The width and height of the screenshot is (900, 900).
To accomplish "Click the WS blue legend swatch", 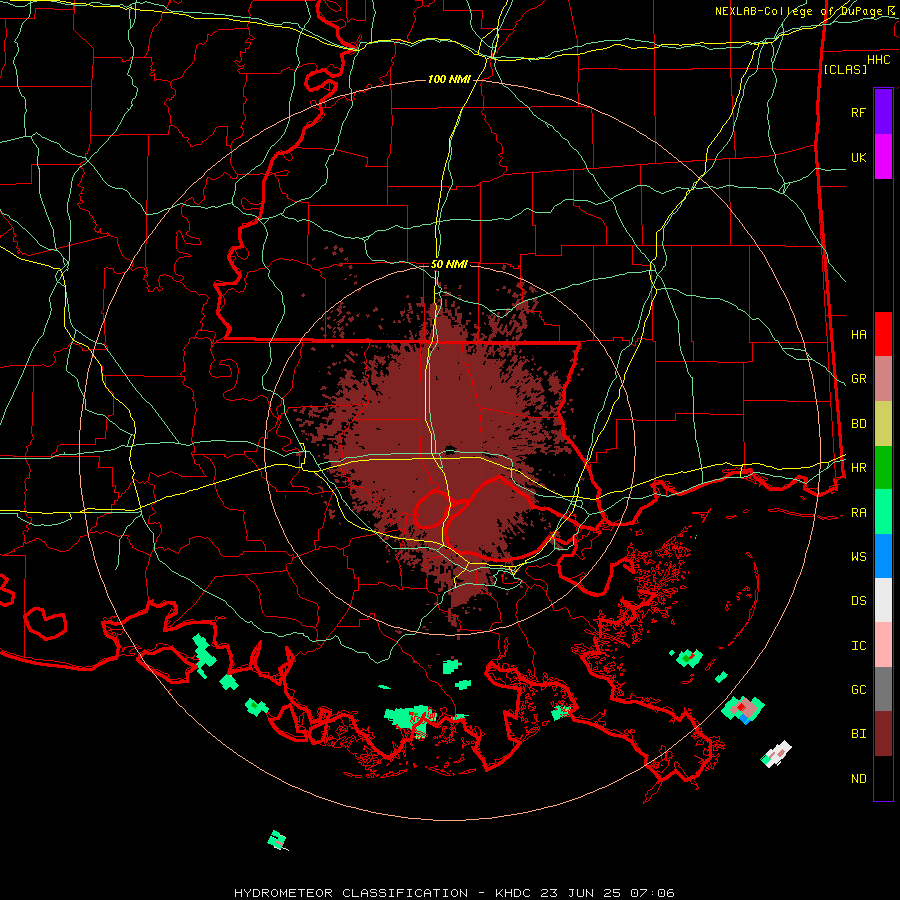I will point(883,556).
